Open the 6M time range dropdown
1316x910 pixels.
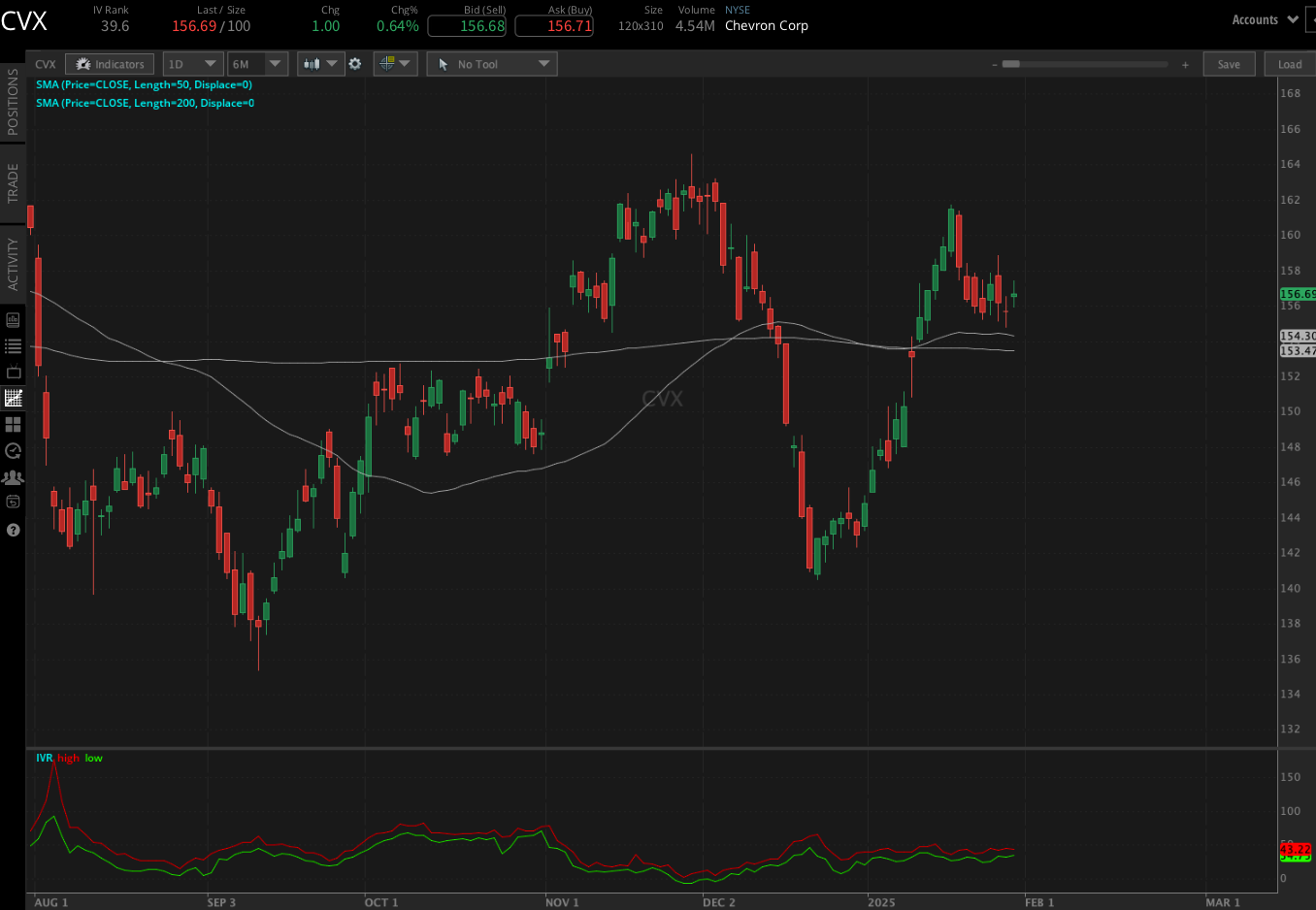pos(257,64)
